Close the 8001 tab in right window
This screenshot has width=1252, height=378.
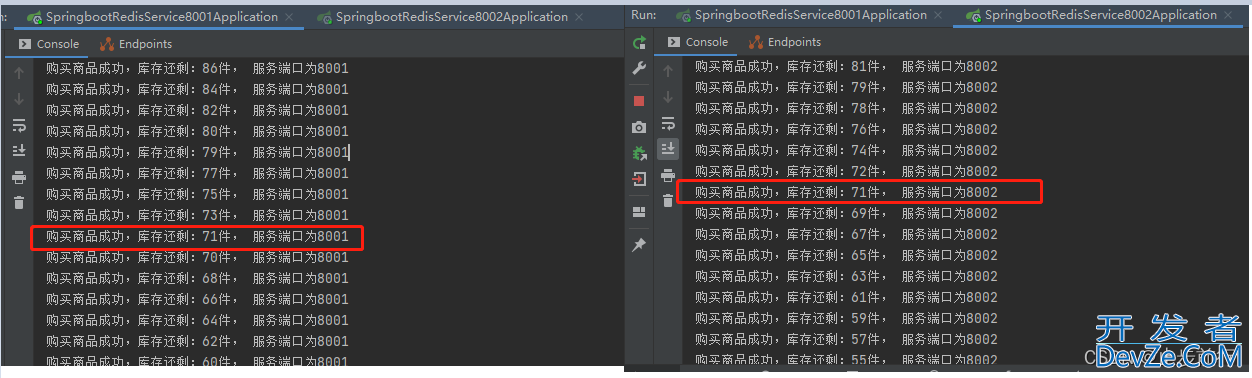point(938,16)
